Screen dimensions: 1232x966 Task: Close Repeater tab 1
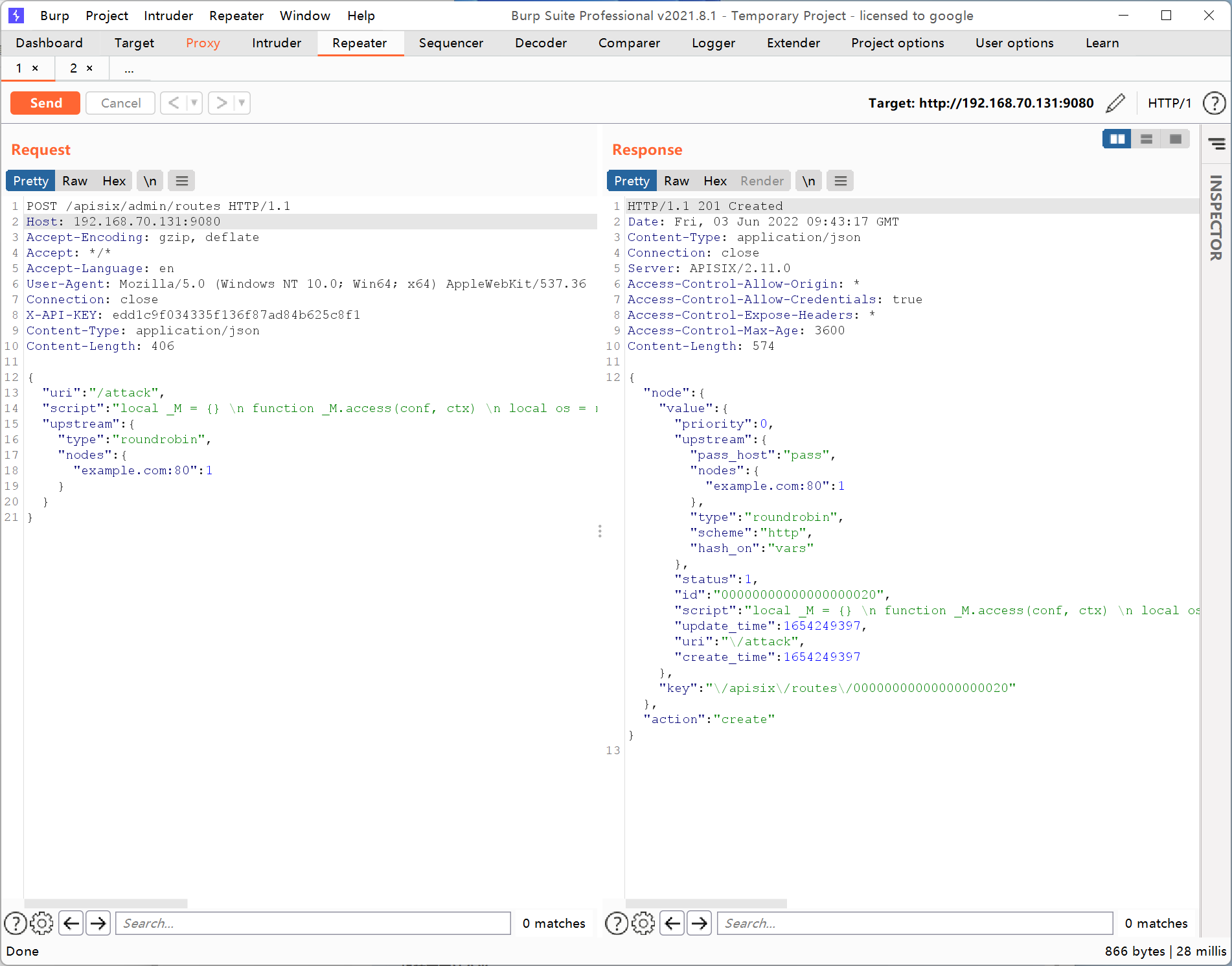point(35,68)
